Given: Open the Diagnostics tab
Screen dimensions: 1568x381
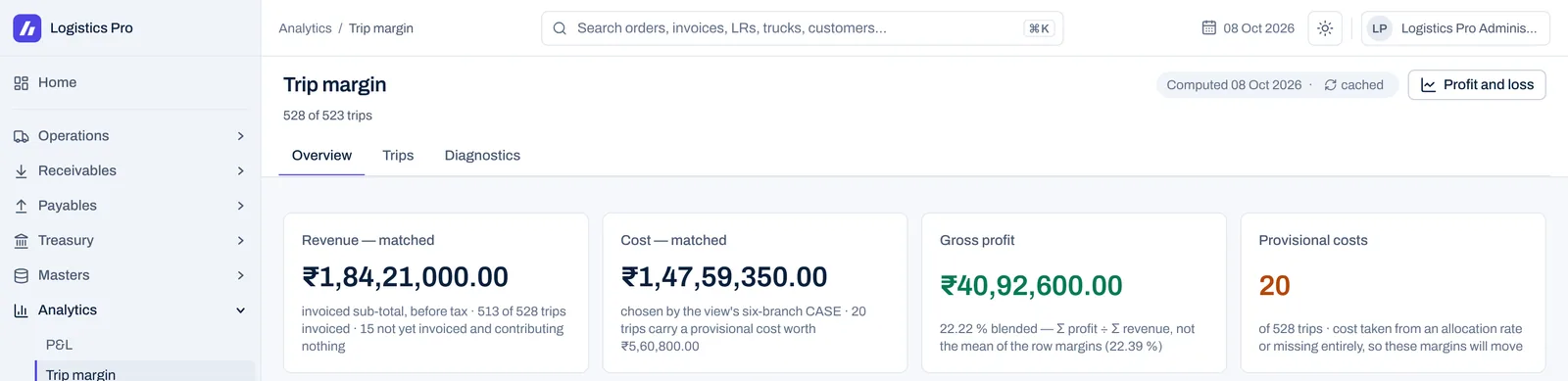Looking at the screenshot, I should [482, 156].
